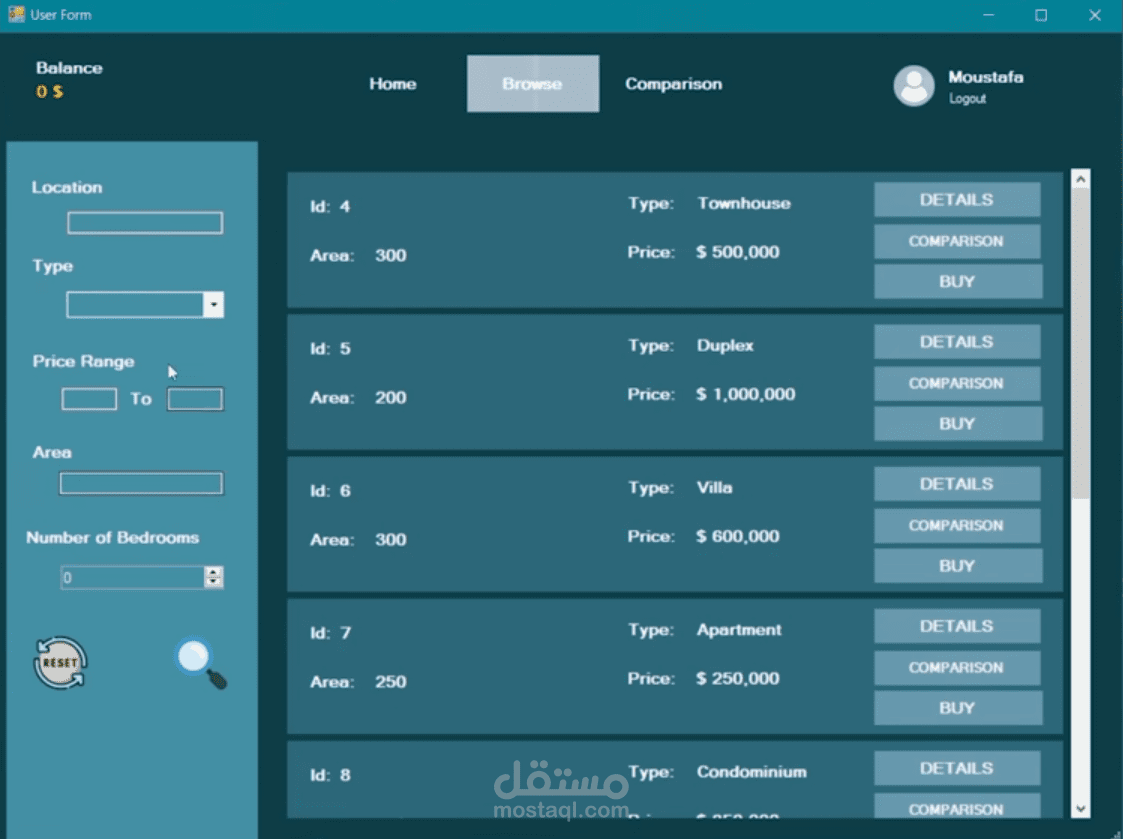Click the Townhouse type text
The height and width of the screenshot is (839, 1123).
(744, 203)
